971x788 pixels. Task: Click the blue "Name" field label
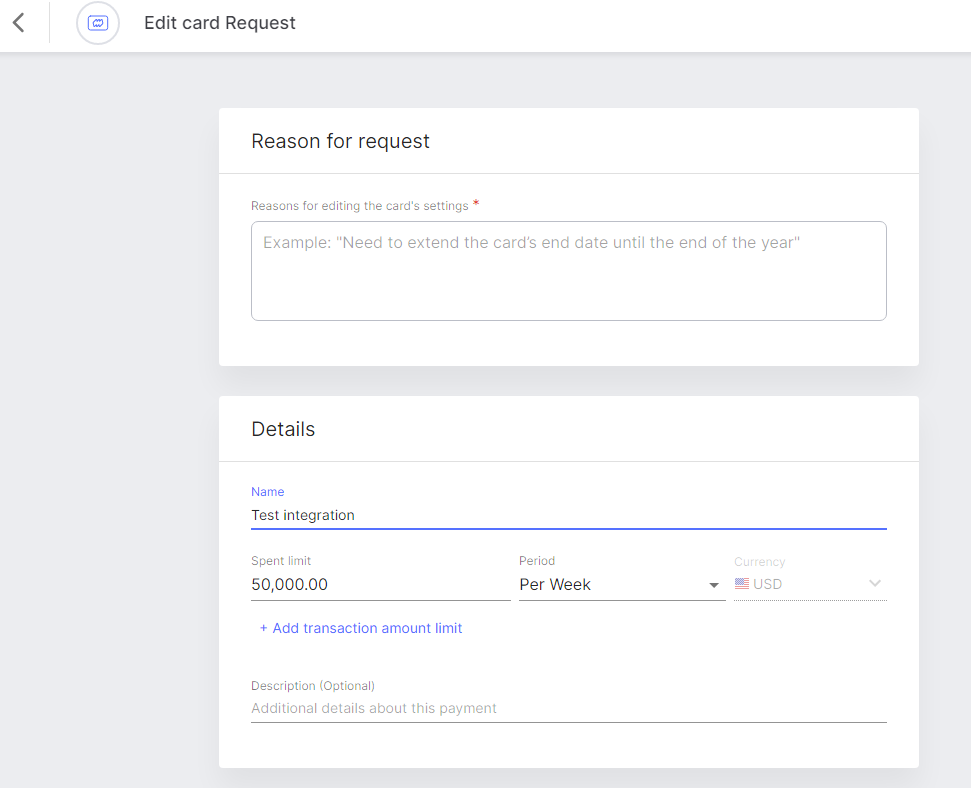coord(268,492)
